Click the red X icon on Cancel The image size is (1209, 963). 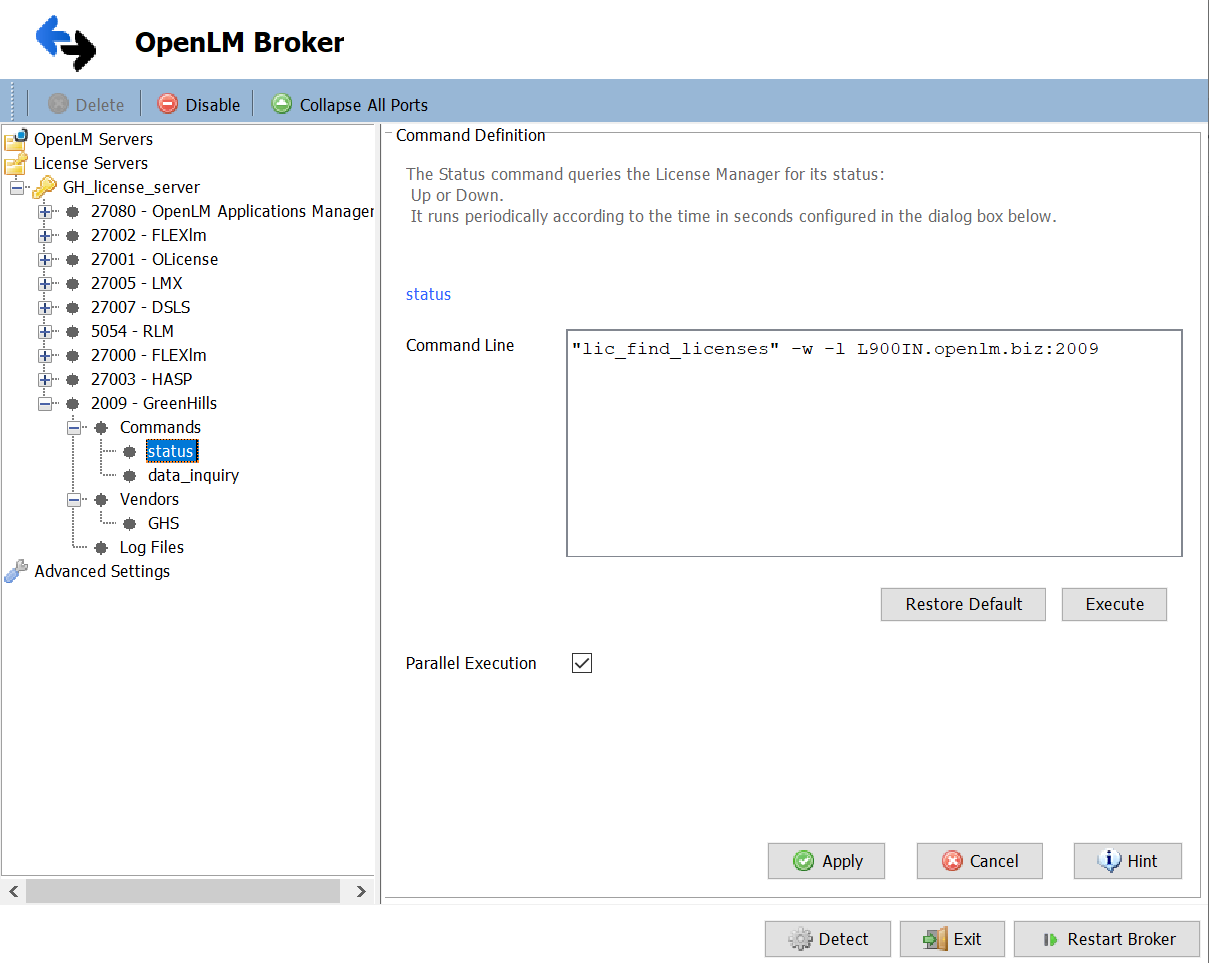pos(951,861)
